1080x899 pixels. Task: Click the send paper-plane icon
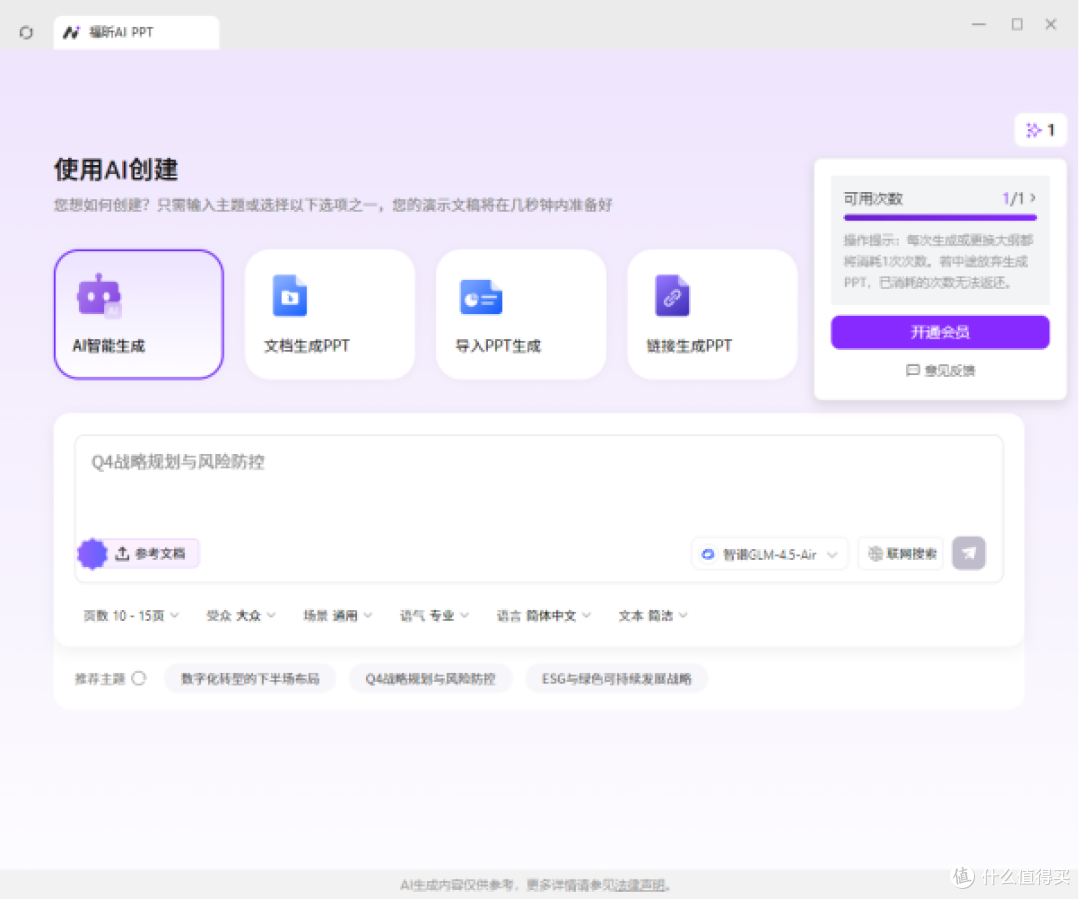click(968, 554)
